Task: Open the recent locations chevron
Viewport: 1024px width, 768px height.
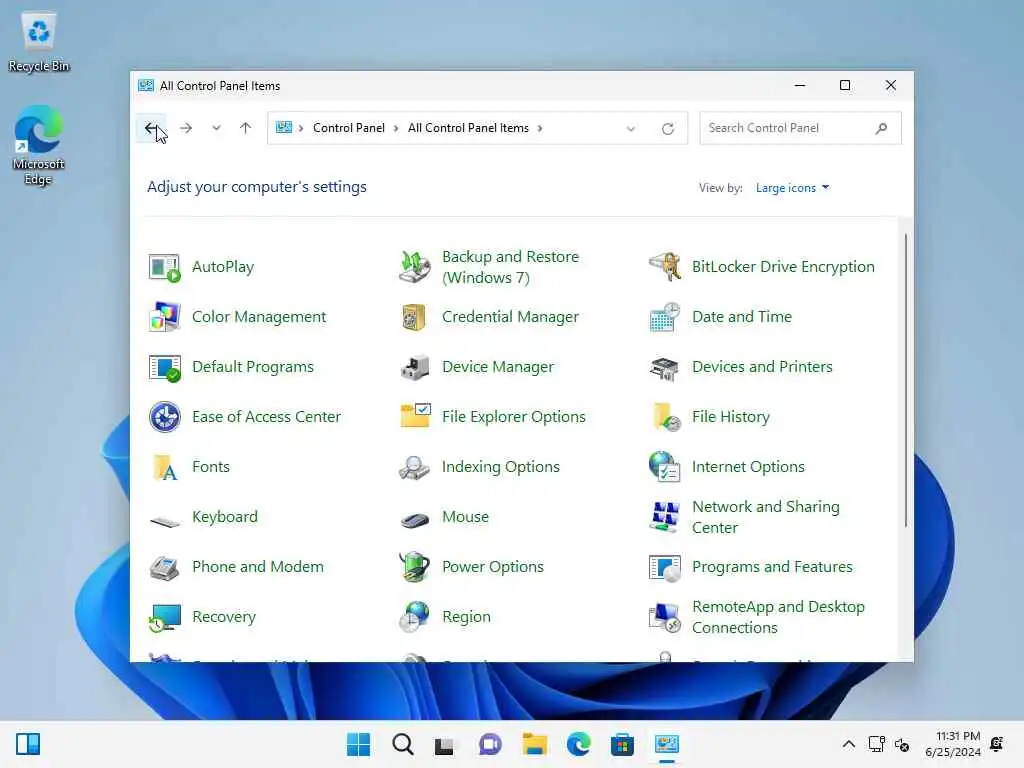Action: [216, 128]
